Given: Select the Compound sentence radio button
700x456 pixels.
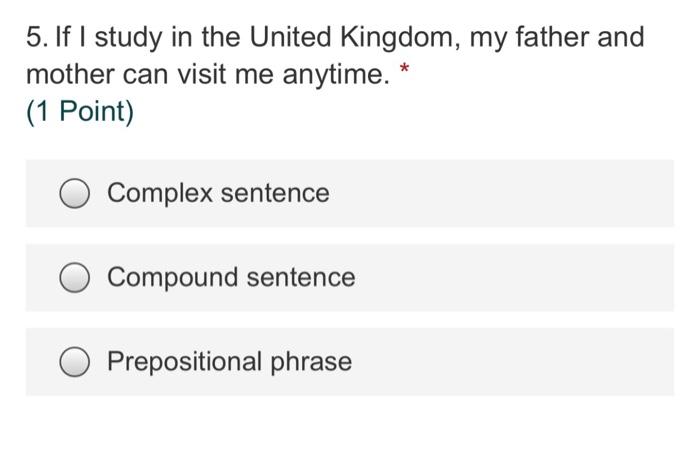Looking at the screenshot, I should (x=74, y=278).
